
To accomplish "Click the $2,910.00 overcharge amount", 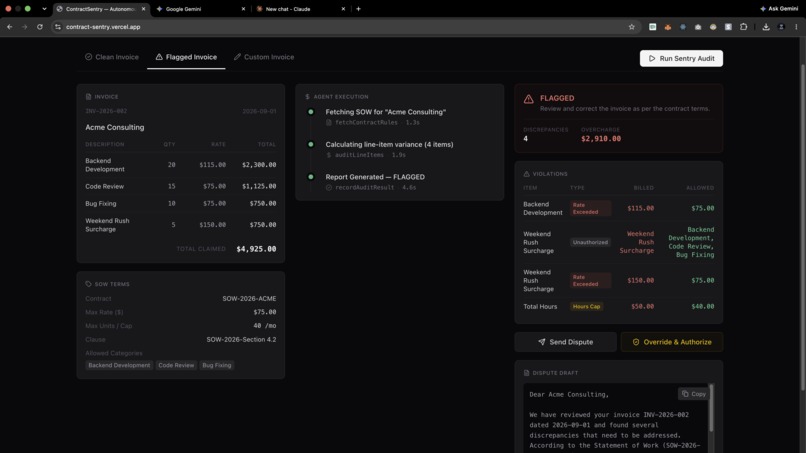I will 601,139.
